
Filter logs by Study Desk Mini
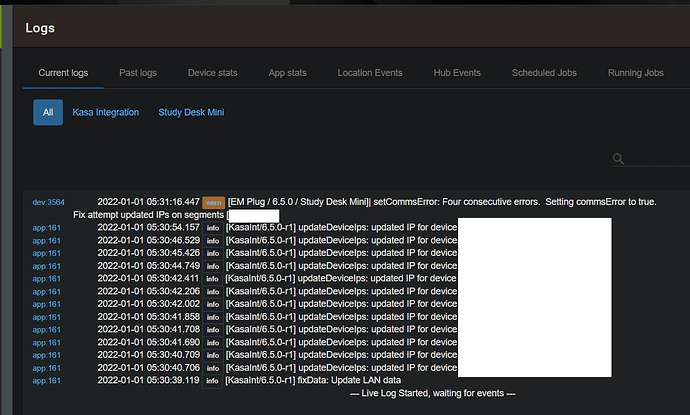(191, 113)
